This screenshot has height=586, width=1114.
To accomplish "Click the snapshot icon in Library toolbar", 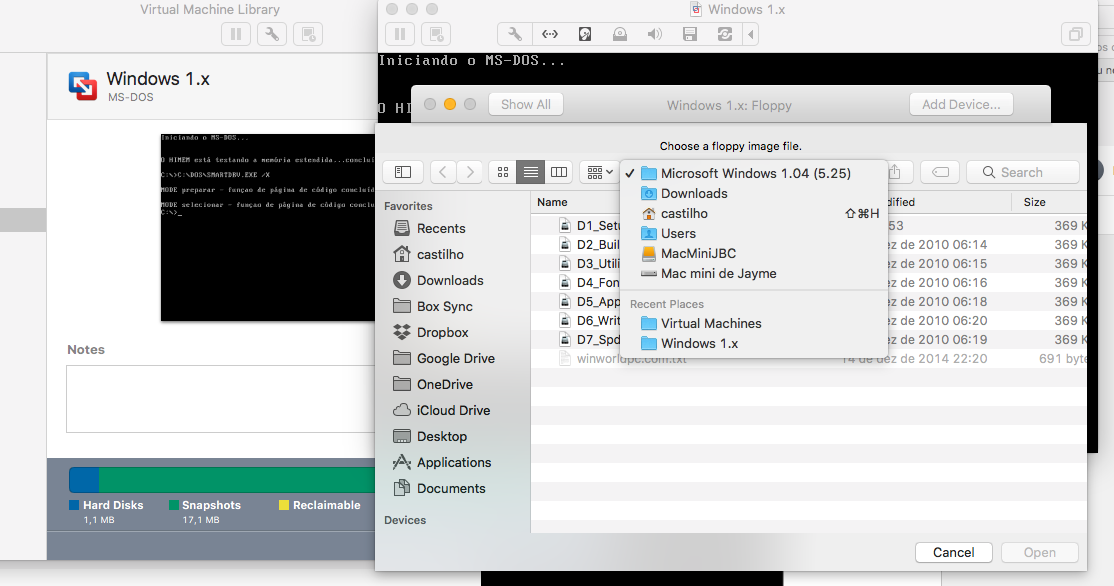I will click(309, 34).
